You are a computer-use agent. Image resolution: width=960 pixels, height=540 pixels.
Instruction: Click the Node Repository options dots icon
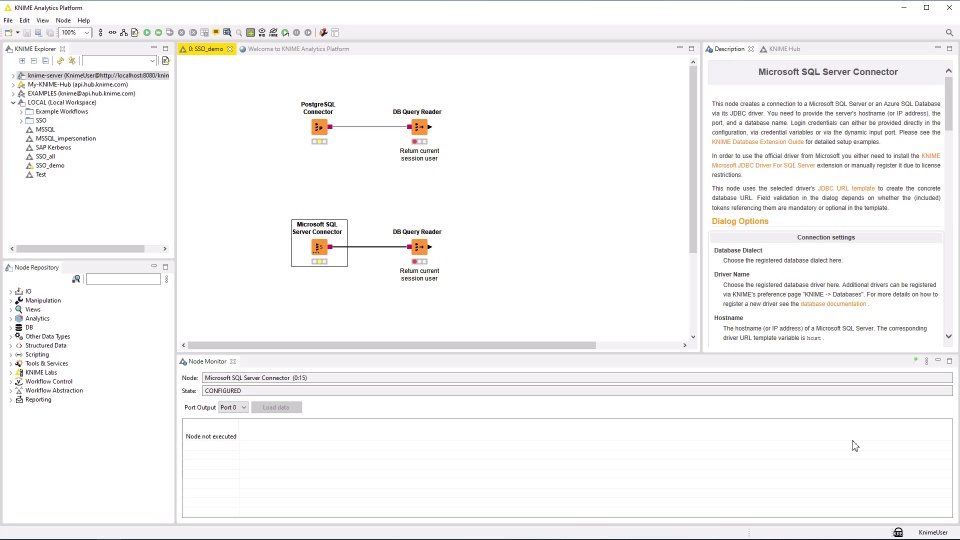coord(167,279)
